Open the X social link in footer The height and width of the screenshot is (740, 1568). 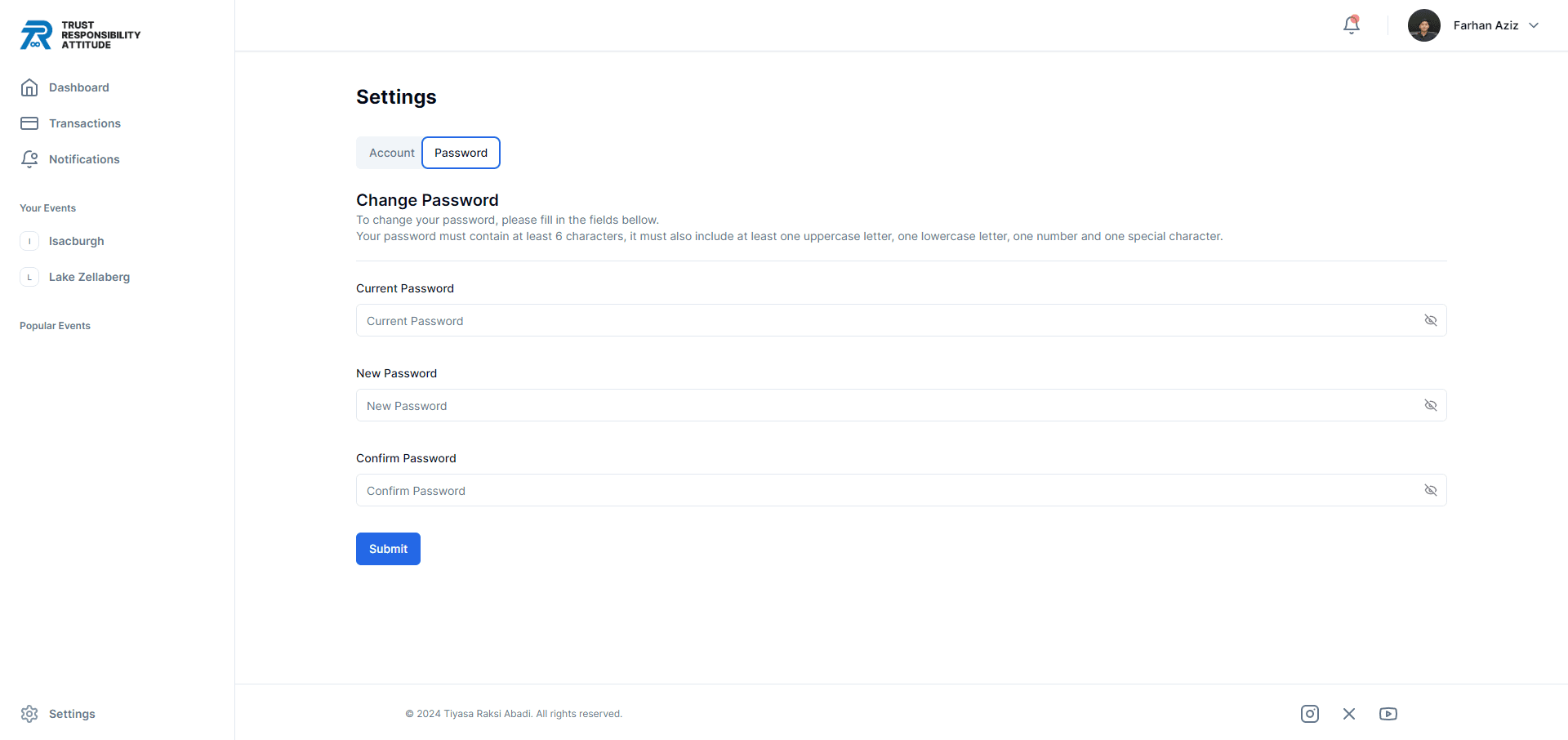tap(1349, 713)
